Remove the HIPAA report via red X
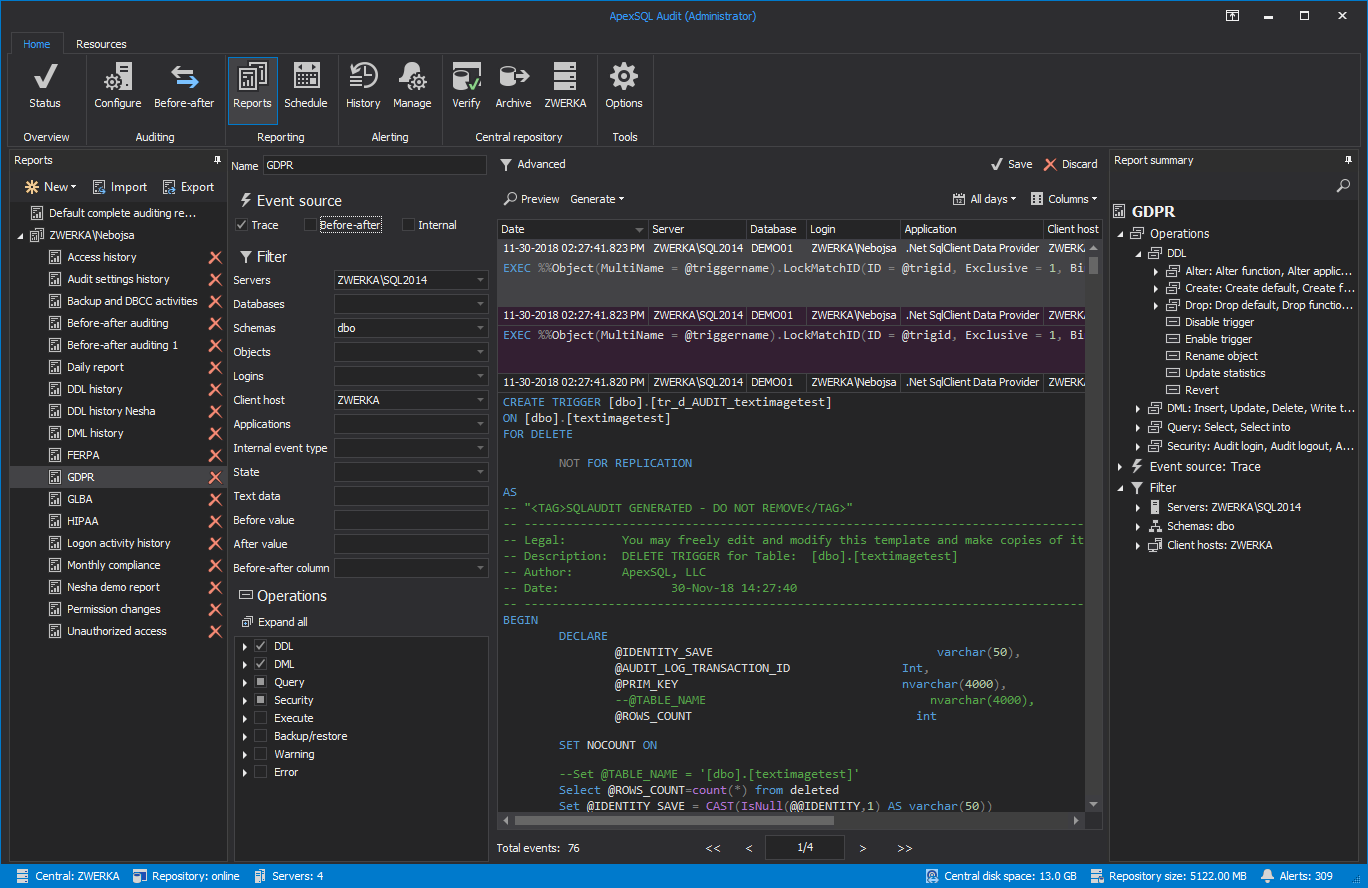Viewport: 1368px width, 888px height. (x=214, y=521)
